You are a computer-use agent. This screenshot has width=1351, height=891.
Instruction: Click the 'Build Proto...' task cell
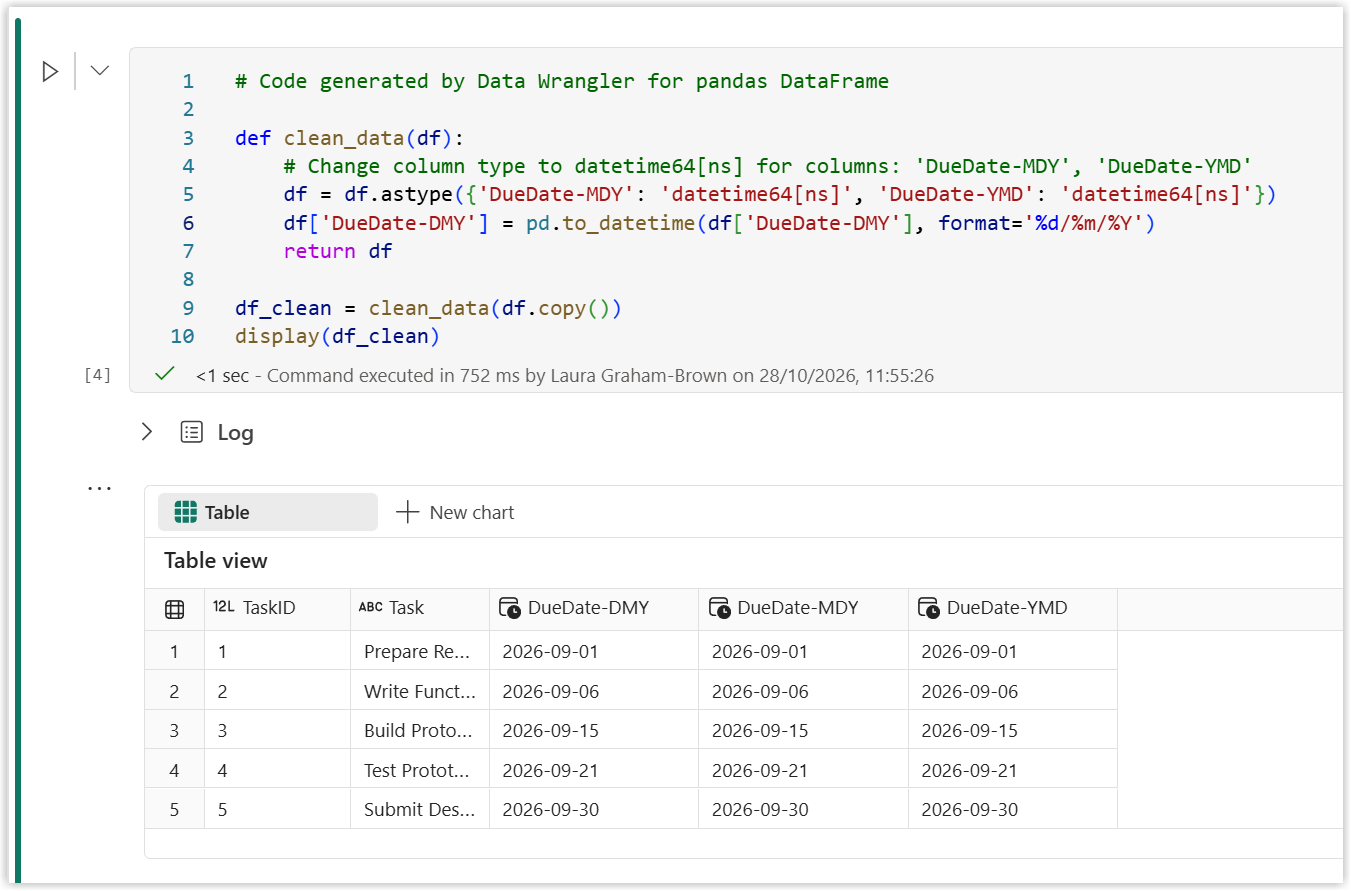point(420,731)
